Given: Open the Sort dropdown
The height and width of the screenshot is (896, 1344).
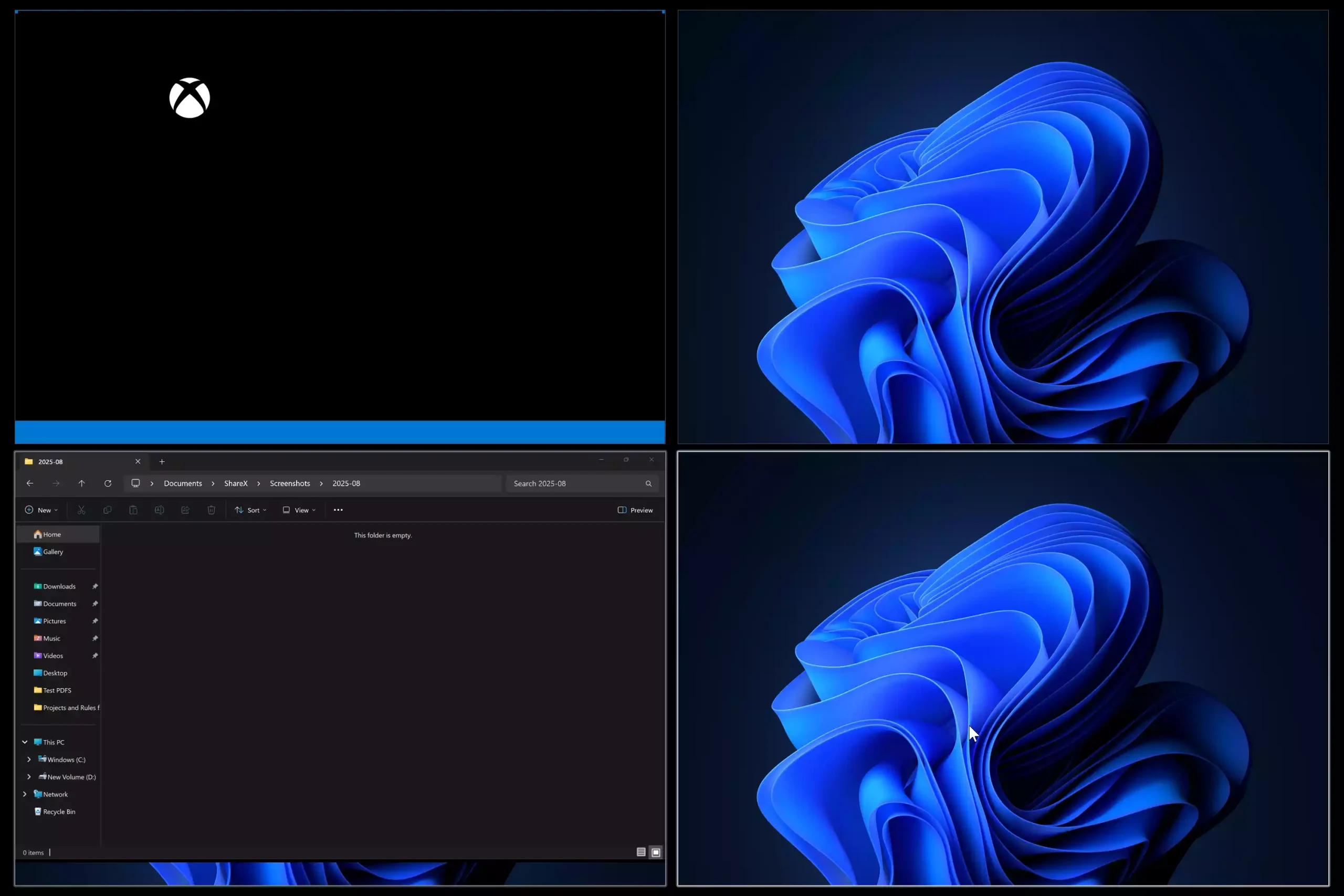Looking at the screenshot, I should coord(251,510).
